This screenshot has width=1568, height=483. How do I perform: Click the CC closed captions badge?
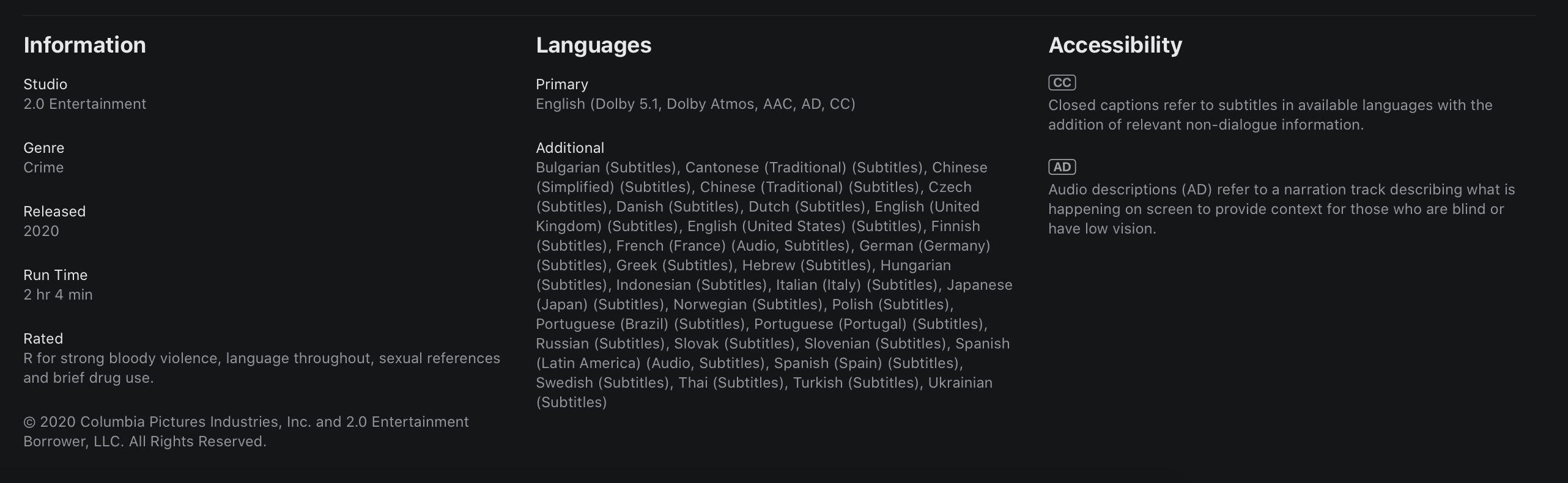1062,83
